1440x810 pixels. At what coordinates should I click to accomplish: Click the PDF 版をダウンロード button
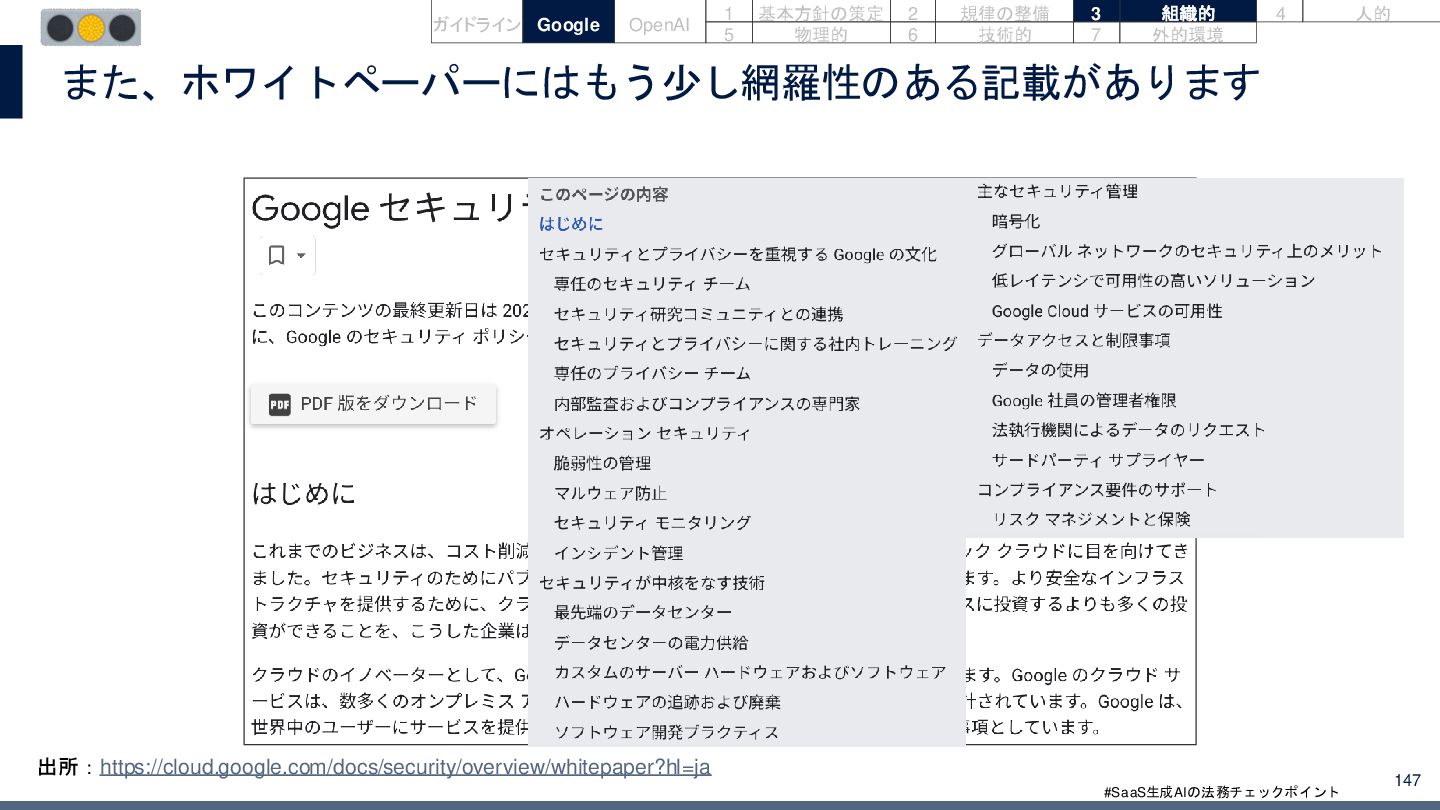(373, 404)
